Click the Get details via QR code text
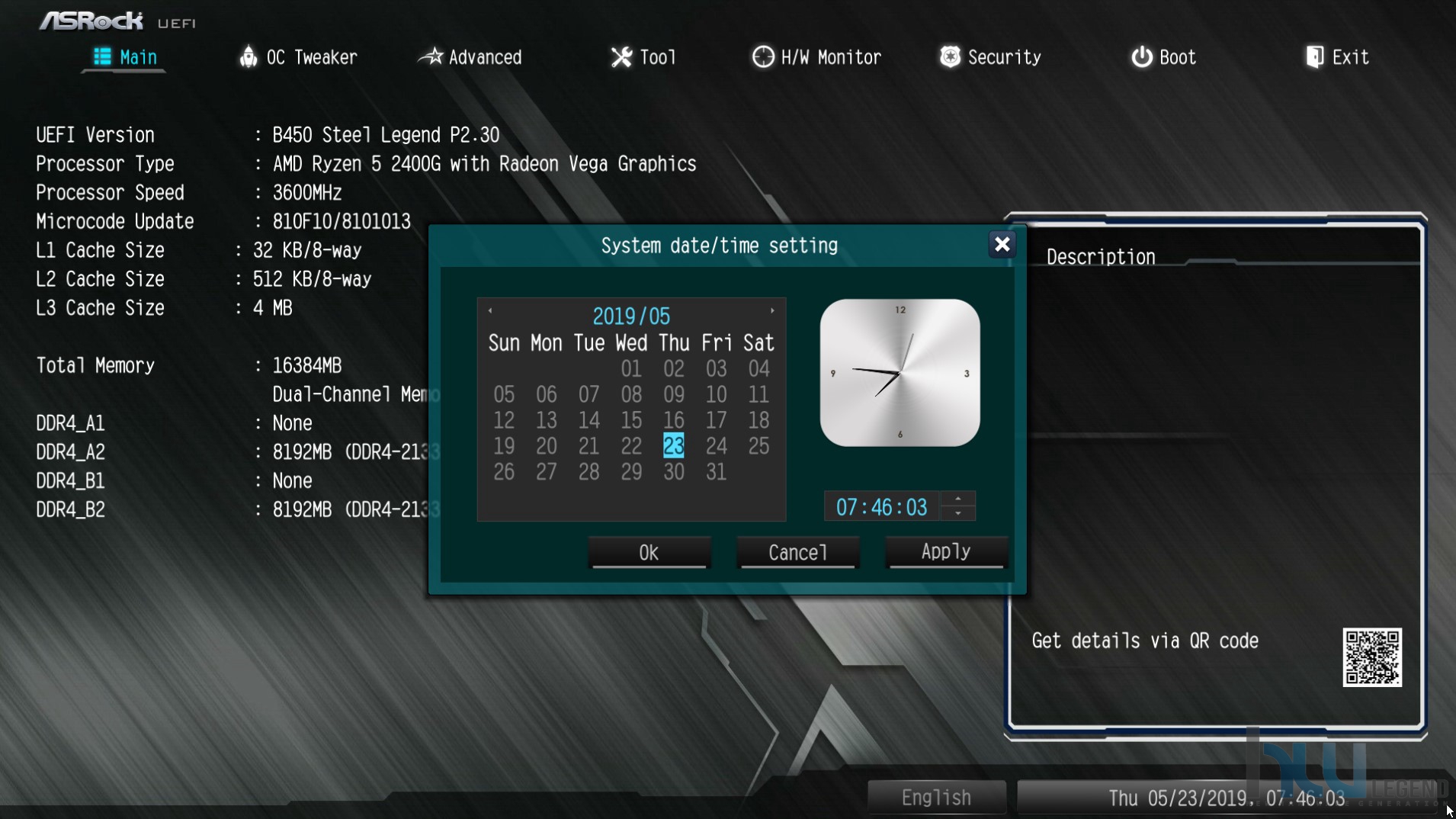Viewport: 1456px width, 819px height. pyautogui.click(x=1145, y=641)
